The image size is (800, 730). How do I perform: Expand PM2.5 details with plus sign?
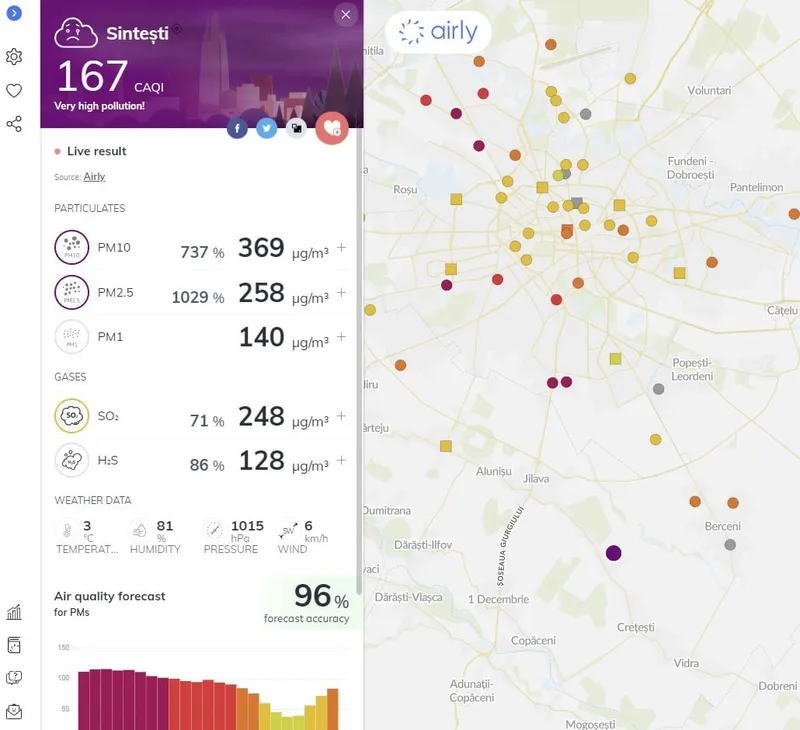tap(341, 292)
